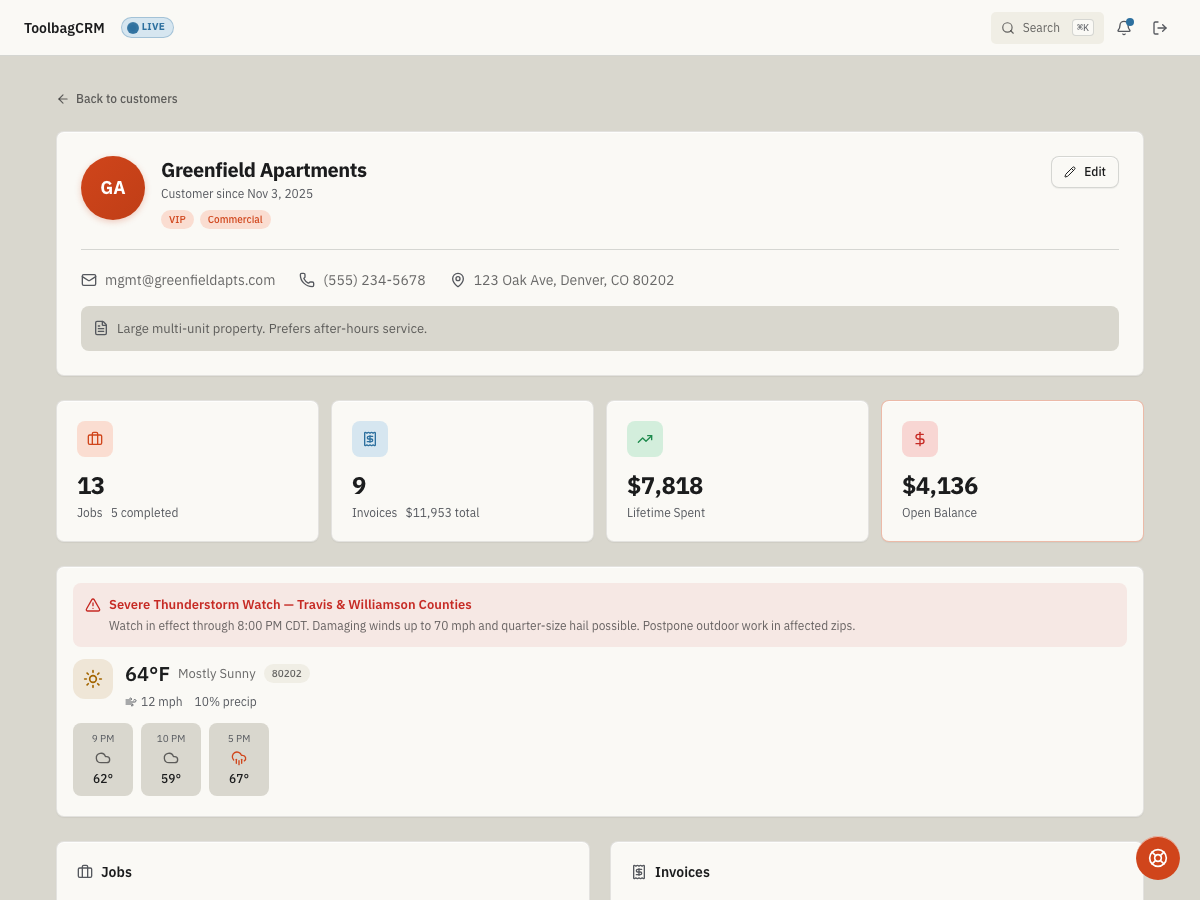This screenshot has height=900, width=1200.
Task: Edit the Greenfield Apartments customer
Action: 1085,172
